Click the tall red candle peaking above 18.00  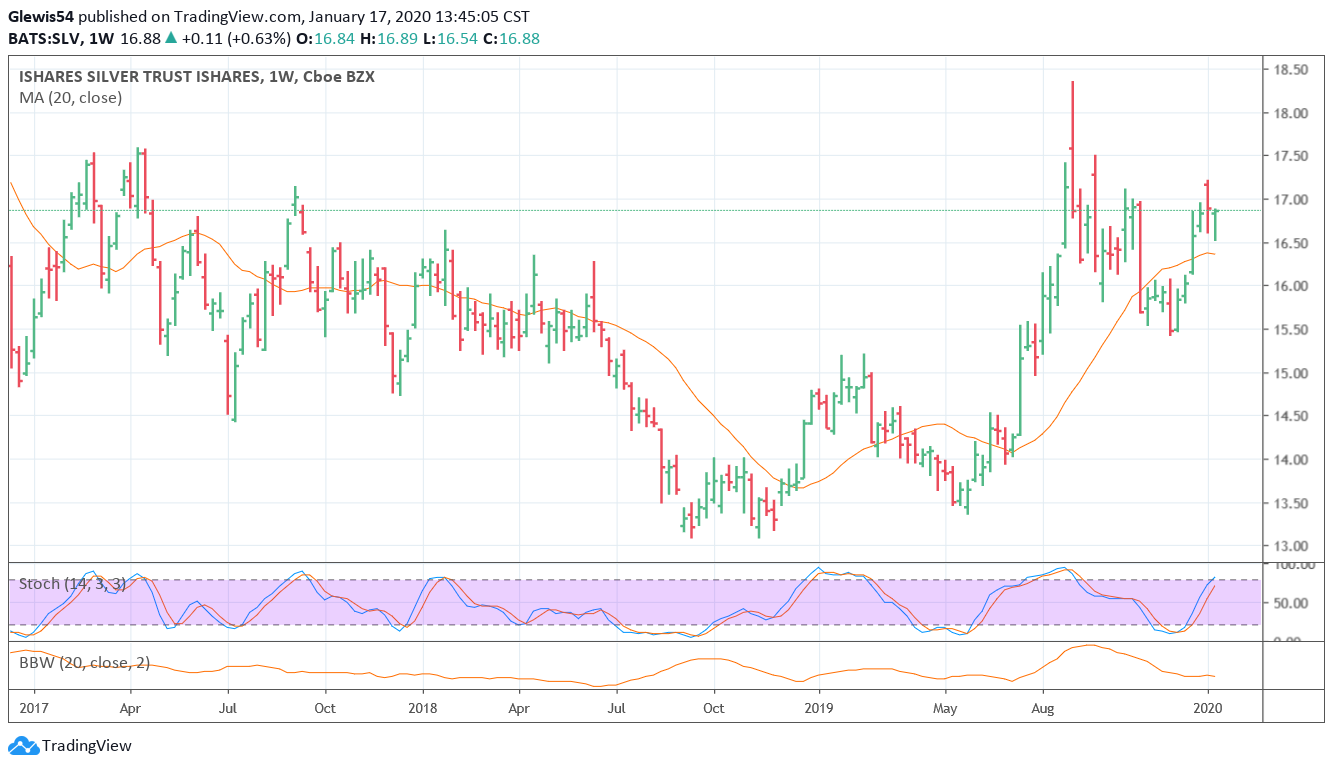coord(1072,149)
